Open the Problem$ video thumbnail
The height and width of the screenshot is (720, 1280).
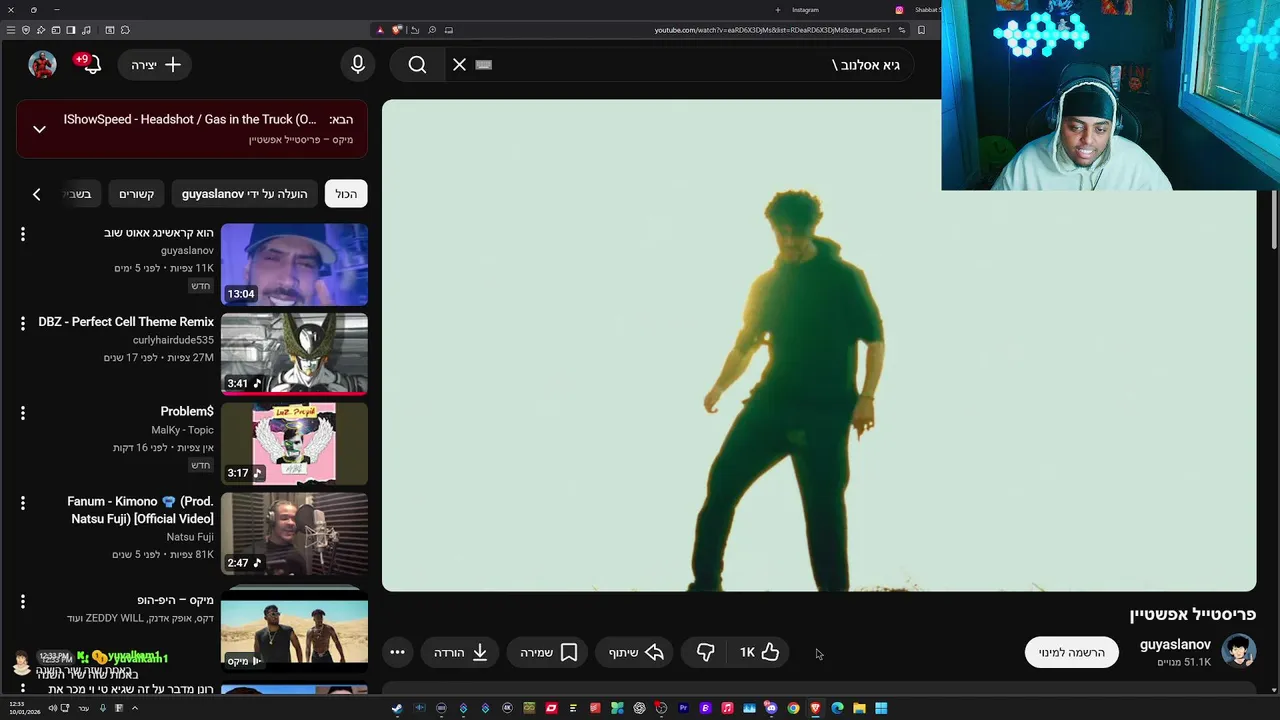click(294, 443)
